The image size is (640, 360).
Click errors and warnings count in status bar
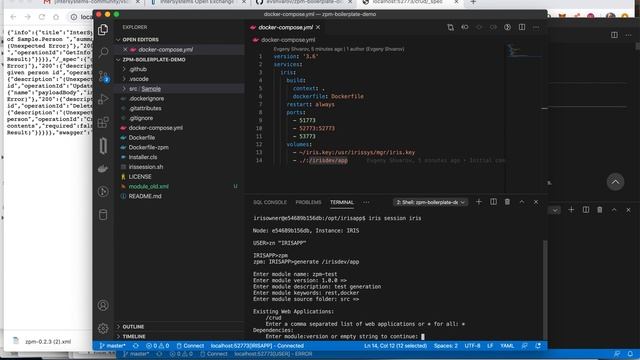click(x=158, y=346)
